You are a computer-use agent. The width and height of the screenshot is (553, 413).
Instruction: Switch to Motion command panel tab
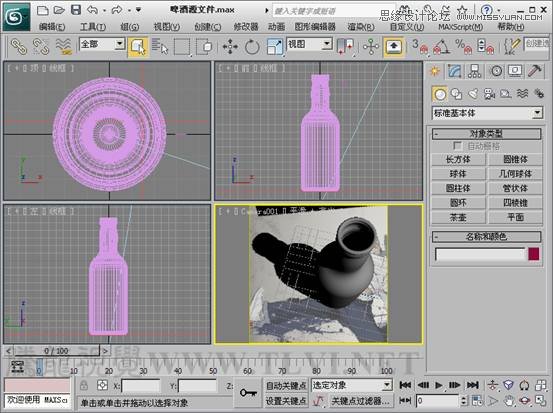click(496, 71)
